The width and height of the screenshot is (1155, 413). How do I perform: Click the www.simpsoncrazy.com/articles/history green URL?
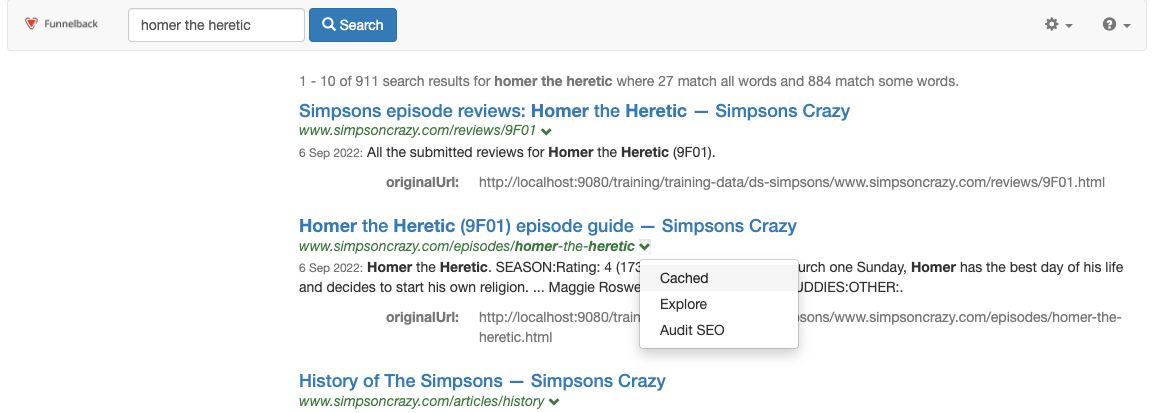(421, 402)
